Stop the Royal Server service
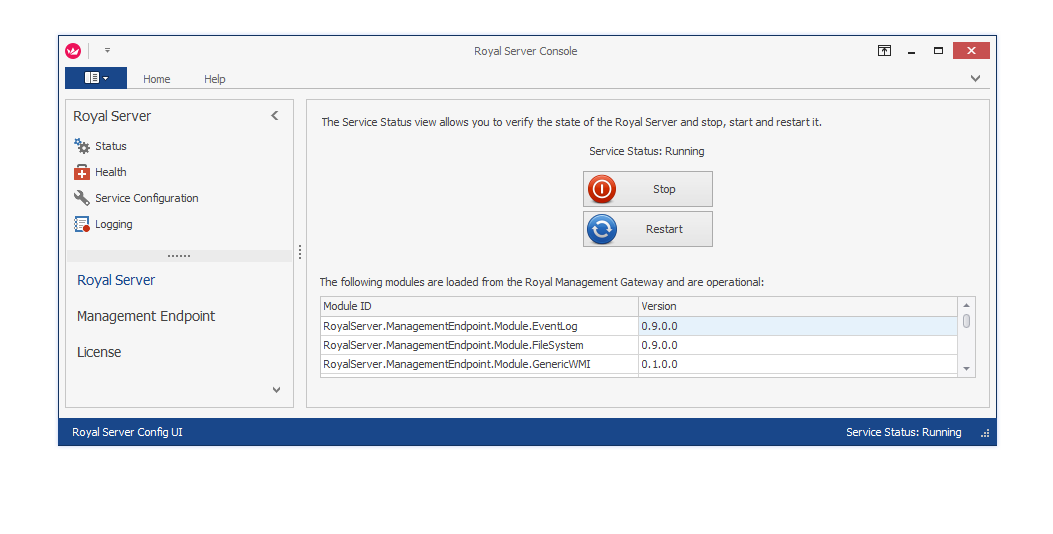This screenshot has width=1053, height=534. click(x=647, y=189)
